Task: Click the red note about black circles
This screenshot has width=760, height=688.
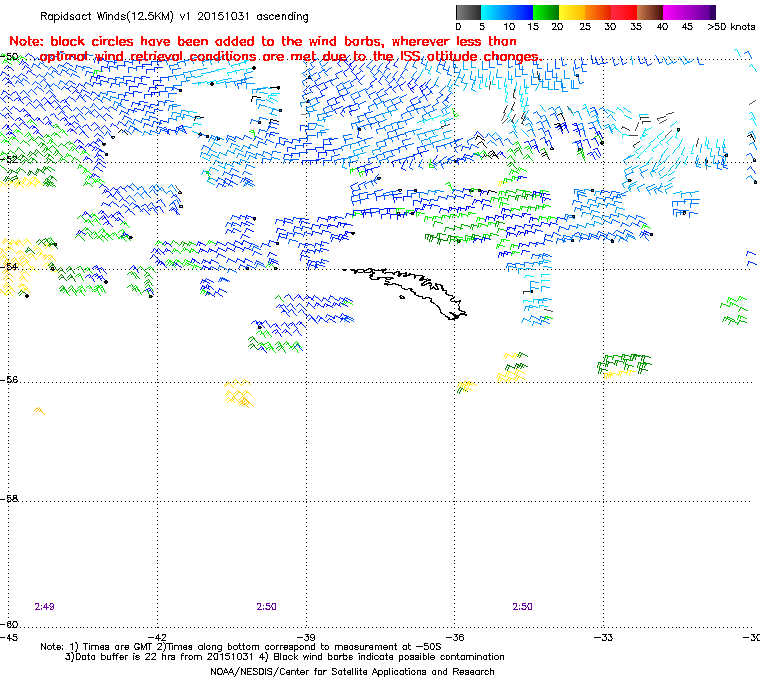Action: click(275, 48)
